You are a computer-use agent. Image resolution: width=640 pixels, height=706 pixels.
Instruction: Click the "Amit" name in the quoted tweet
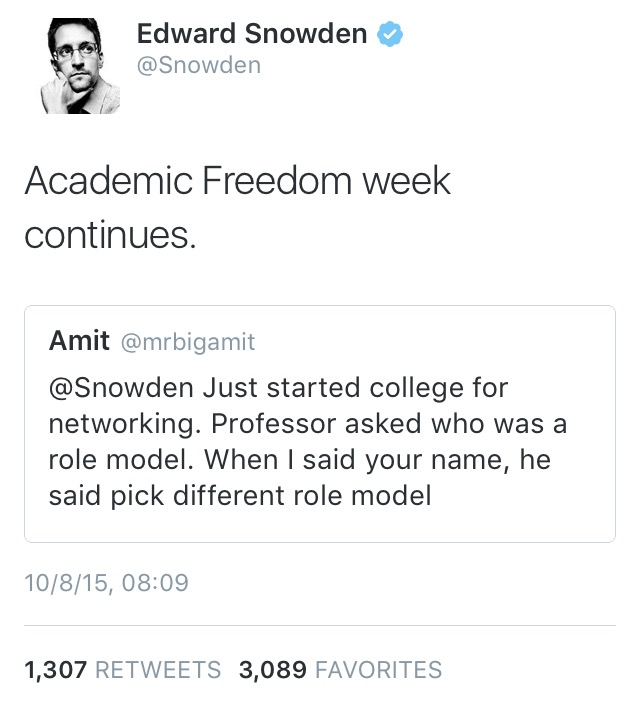click(x=79, y=341)
